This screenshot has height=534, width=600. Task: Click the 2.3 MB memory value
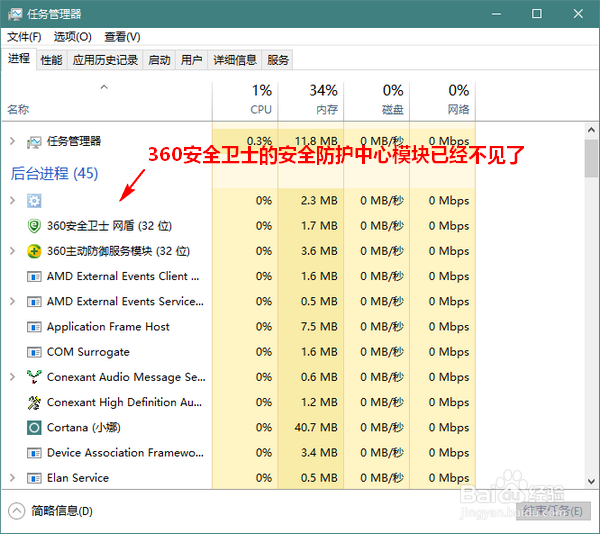319,200
